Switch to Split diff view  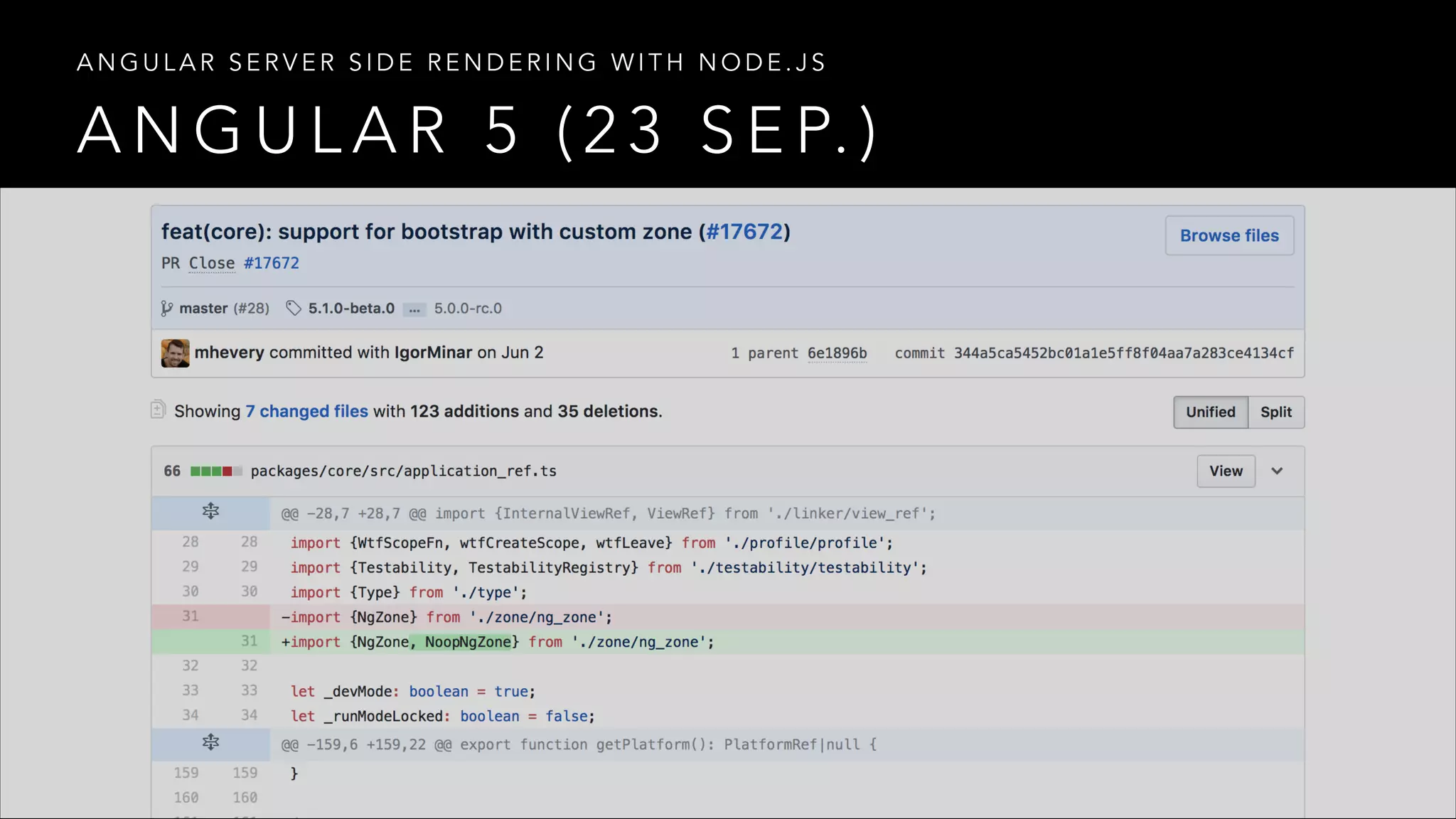(x=1276, y=412)
